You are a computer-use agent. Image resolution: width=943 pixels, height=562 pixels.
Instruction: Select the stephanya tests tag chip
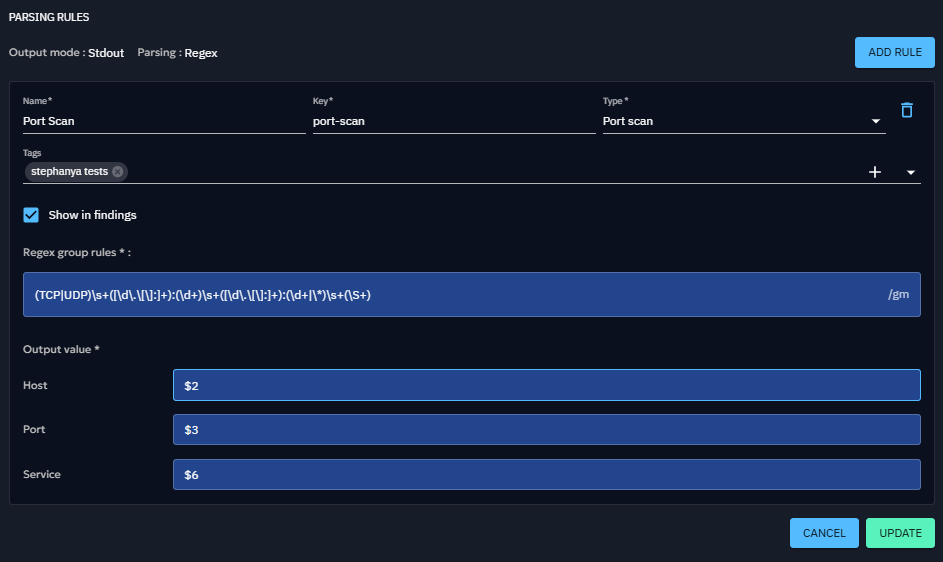point(68,172)
